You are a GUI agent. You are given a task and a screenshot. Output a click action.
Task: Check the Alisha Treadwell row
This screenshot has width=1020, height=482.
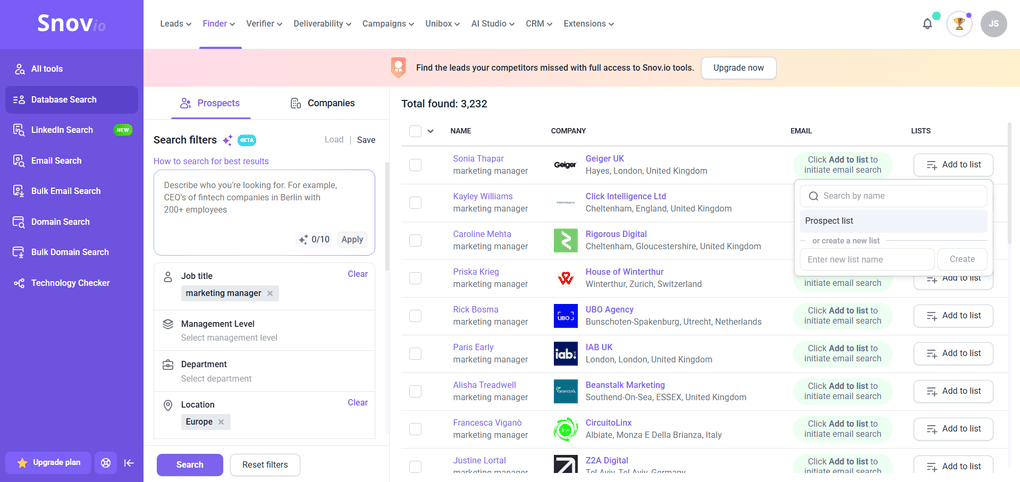[415, 392]
